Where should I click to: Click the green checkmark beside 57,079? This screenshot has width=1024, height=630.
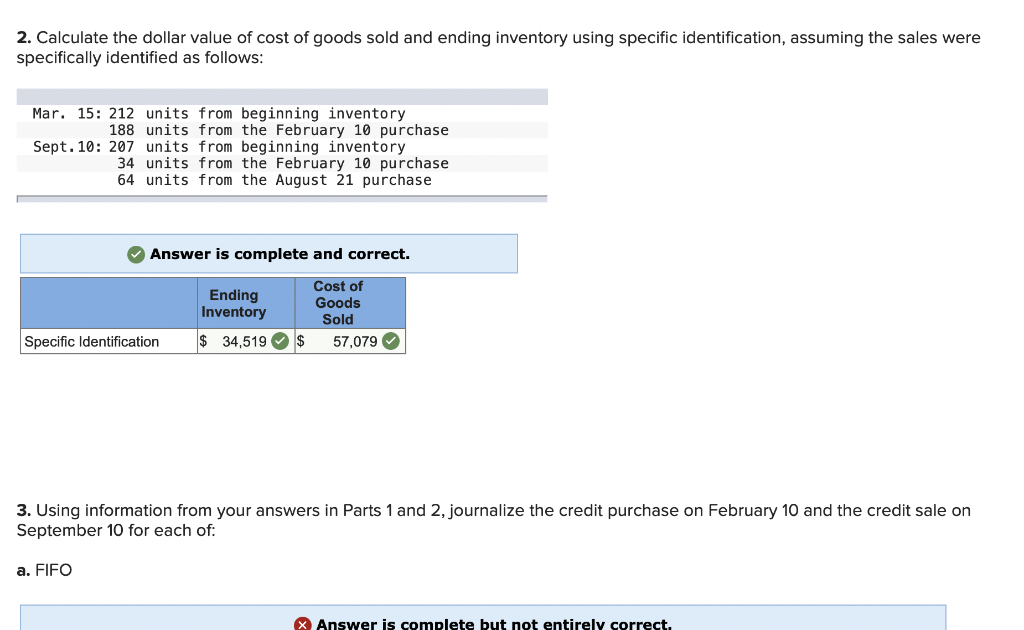coord(391,341)
